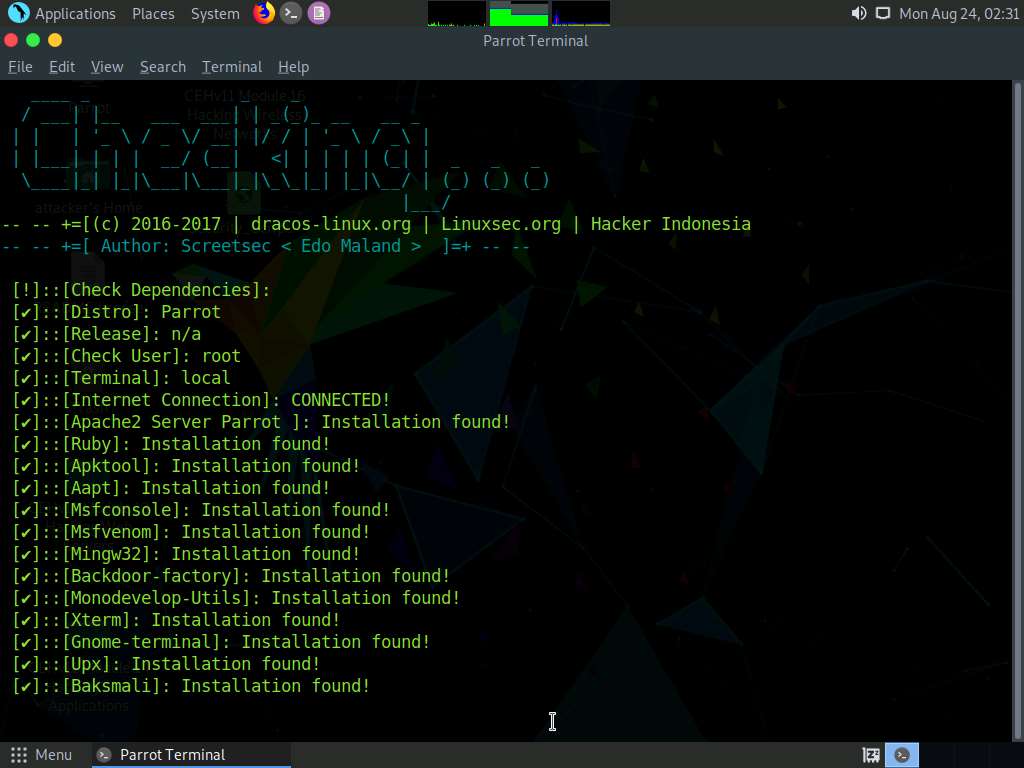Open the Applications menu

pos(75,13)
